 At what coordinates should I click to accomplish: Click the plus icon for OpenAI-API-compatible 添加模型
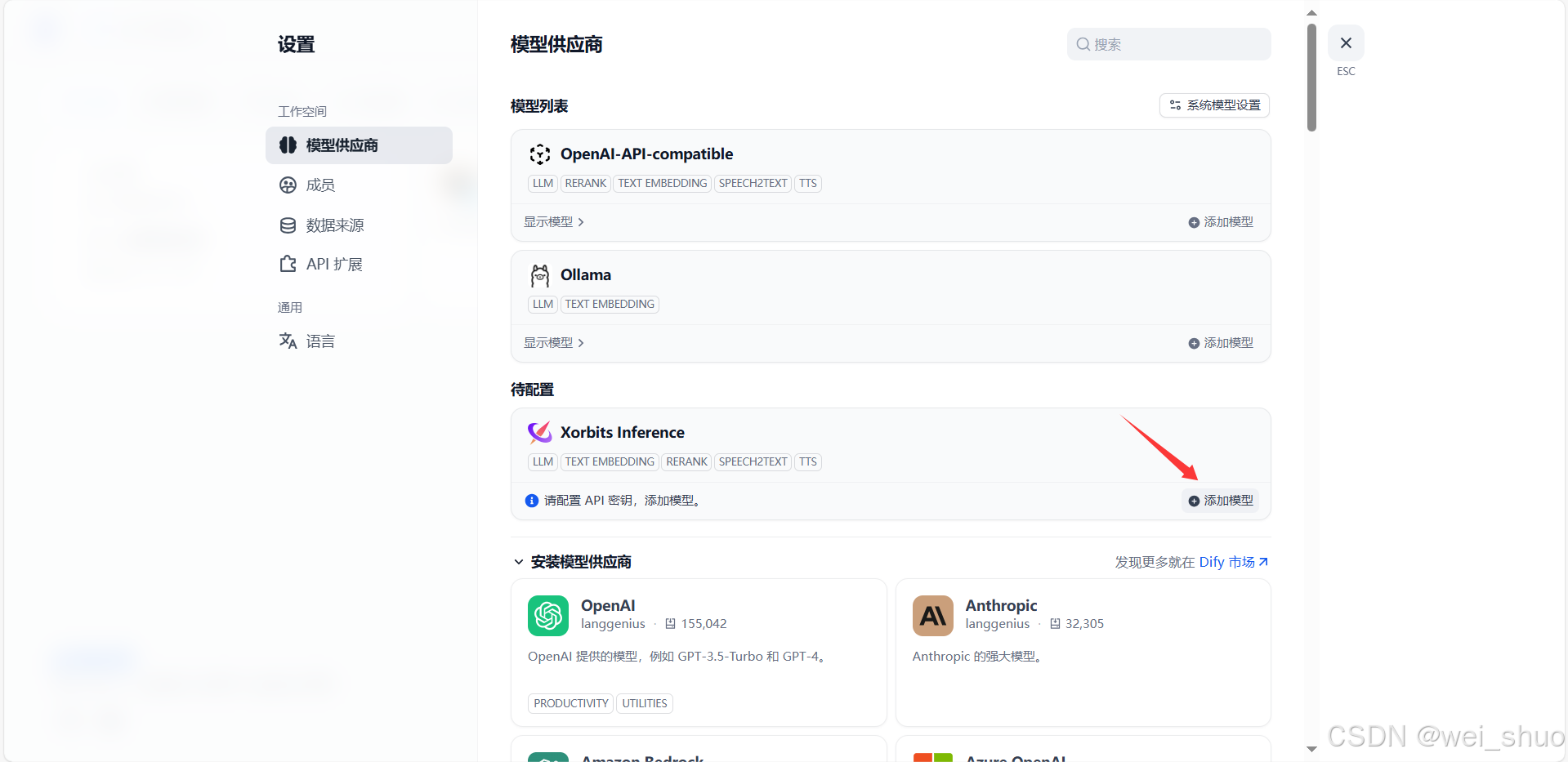(1194, 223)
